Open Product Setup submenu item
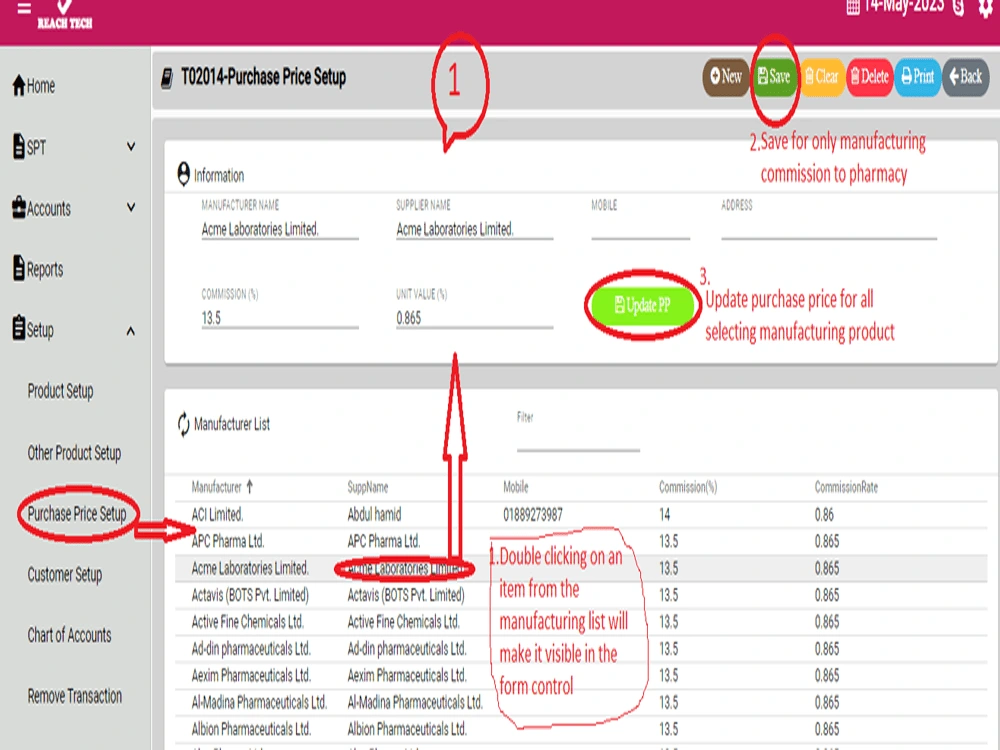Screen dimensions: 1000x750 (x=61, y=390)
